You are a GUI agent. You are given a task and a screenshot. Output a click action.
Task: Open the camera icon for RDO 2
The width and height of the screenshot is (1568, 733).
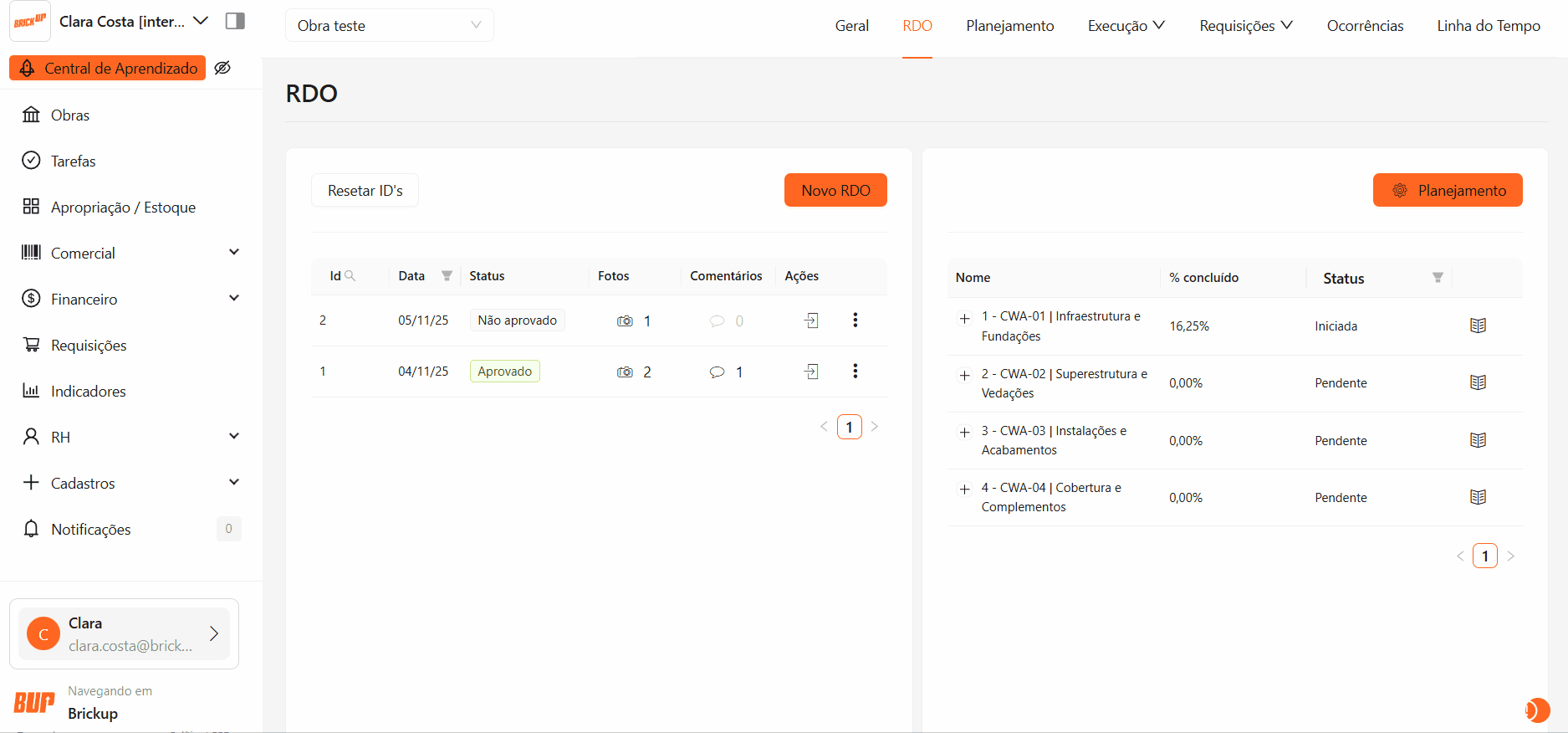[x=625, y=321]
